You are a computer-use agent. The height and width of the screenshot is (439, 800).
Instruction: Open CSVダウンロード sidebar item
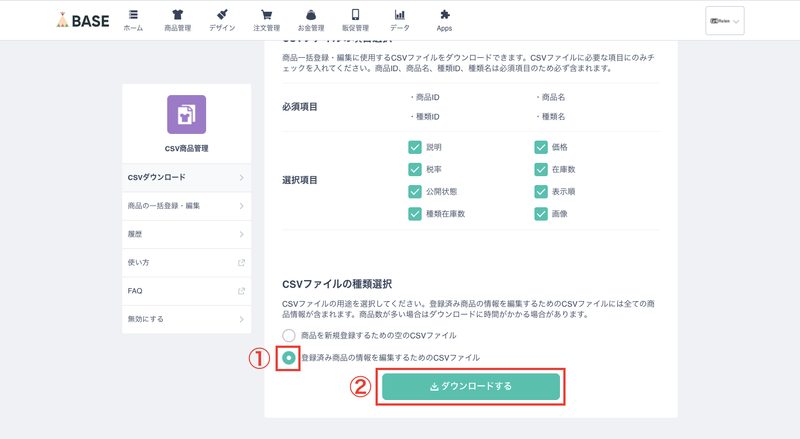[x=187, y=178]
